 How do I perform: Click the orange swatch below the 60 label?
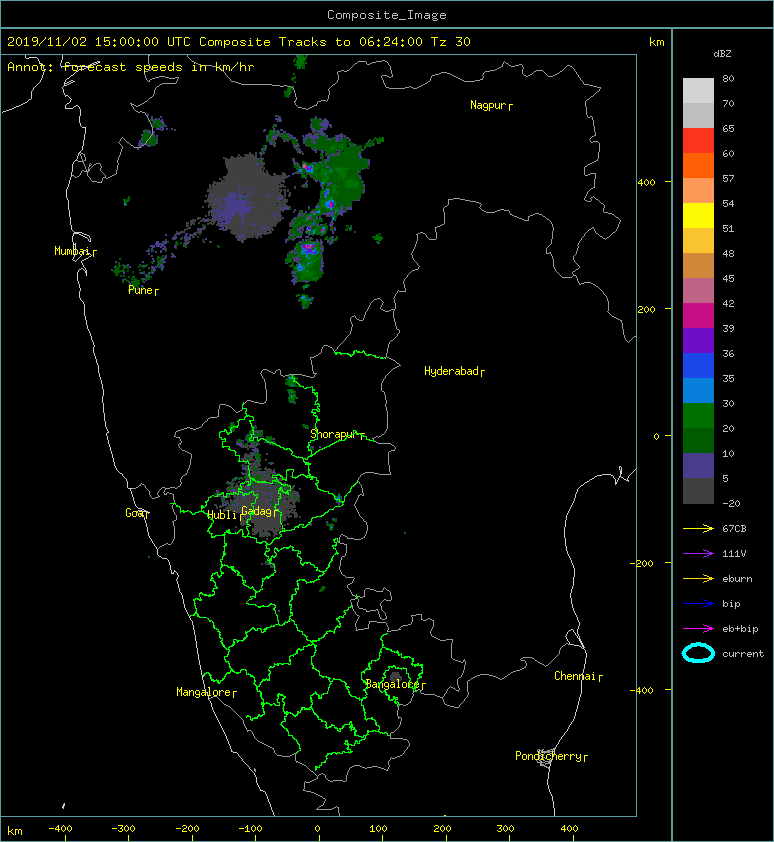(698, 165)
